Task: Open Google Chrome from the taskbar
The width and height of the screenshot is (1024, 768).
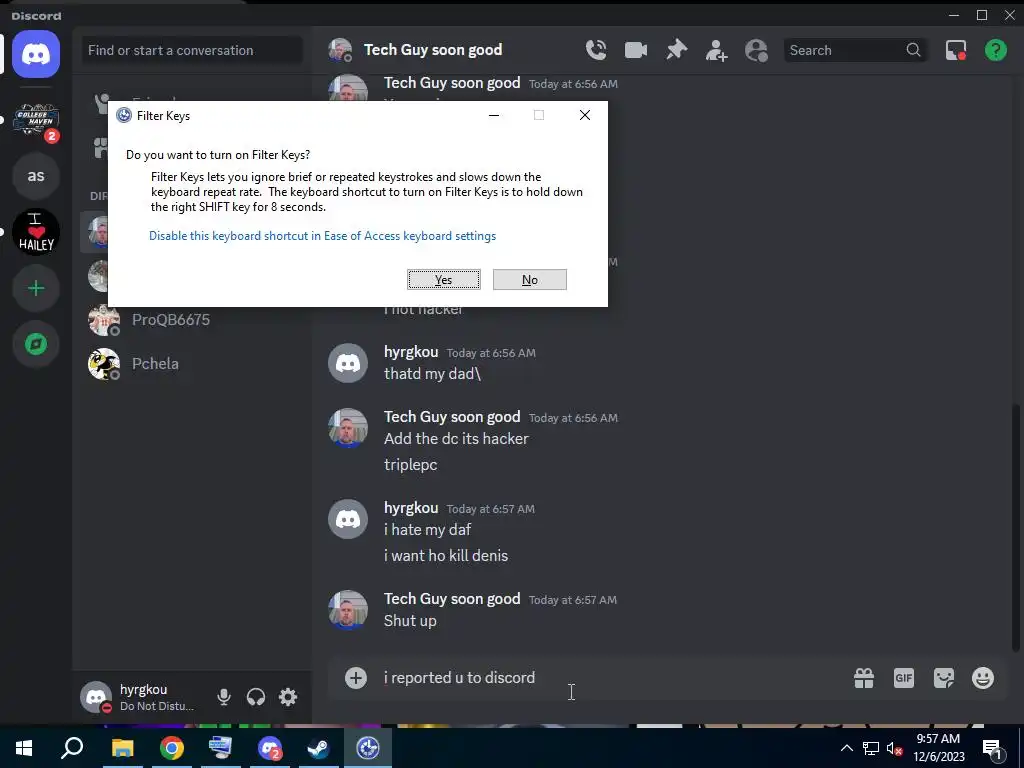Action: [171, 748]
